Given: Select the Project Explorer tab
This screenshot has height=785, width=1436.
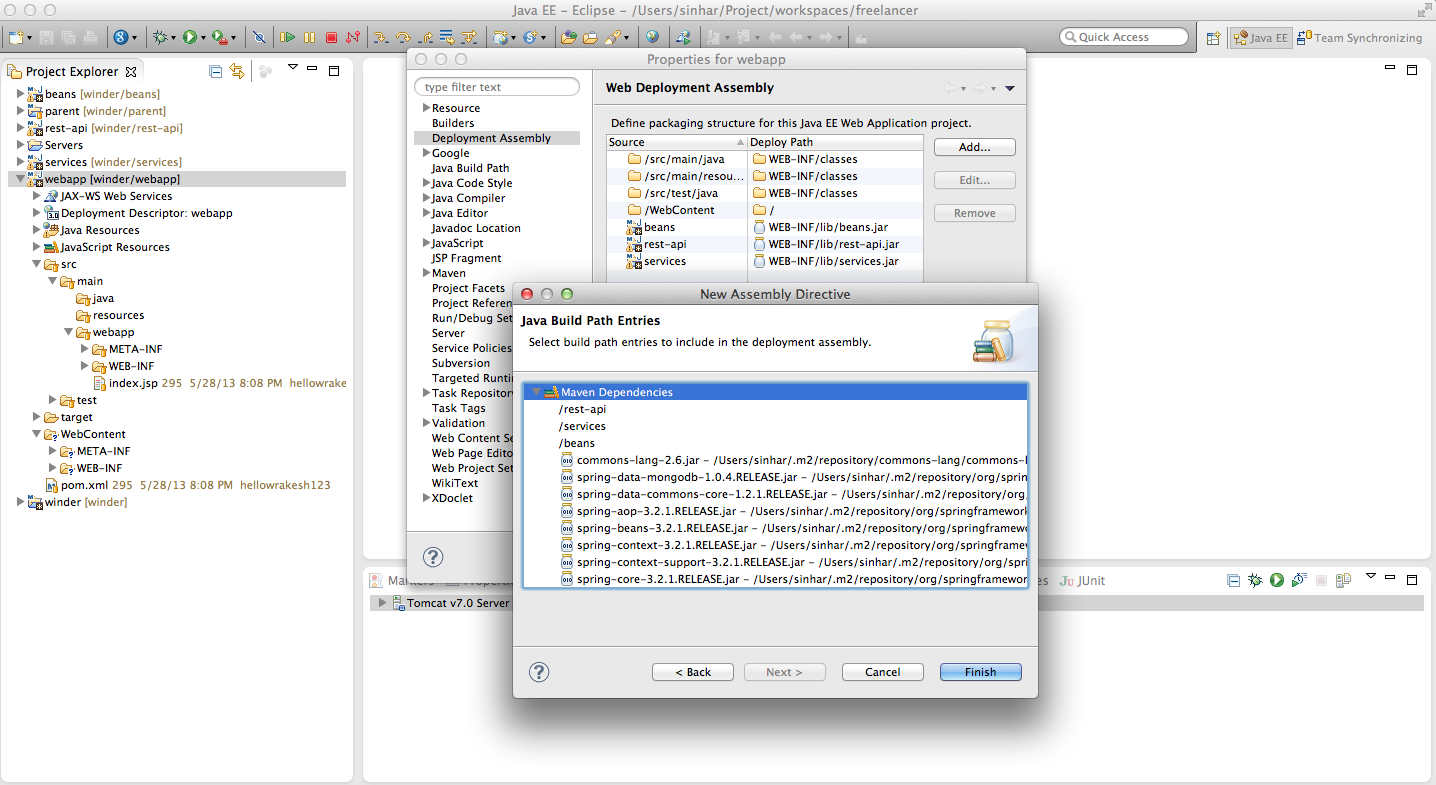Looking at the screenshot, I should pos(70,71).
